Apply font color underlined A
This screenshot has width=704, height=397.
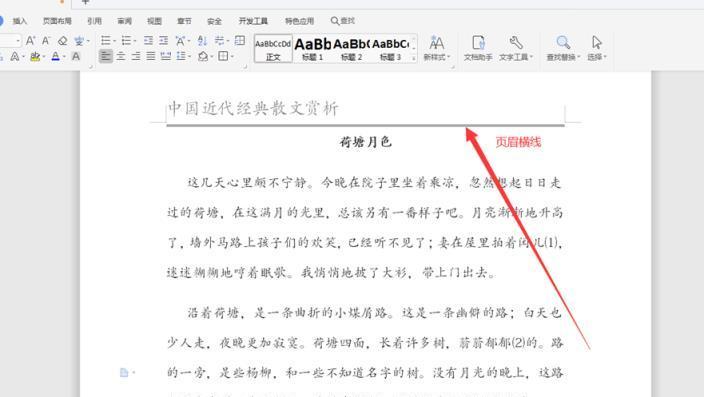click(55, 56)
